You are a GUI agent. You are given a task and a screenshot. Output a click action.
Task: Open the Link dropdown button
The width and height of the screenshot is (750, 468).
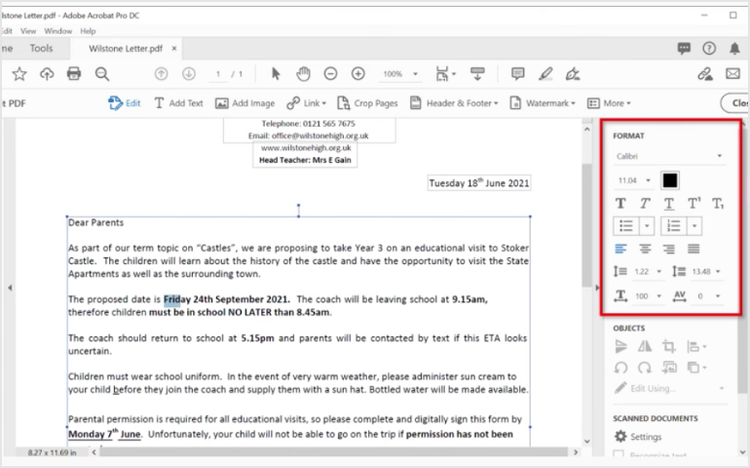pos(306,103)
